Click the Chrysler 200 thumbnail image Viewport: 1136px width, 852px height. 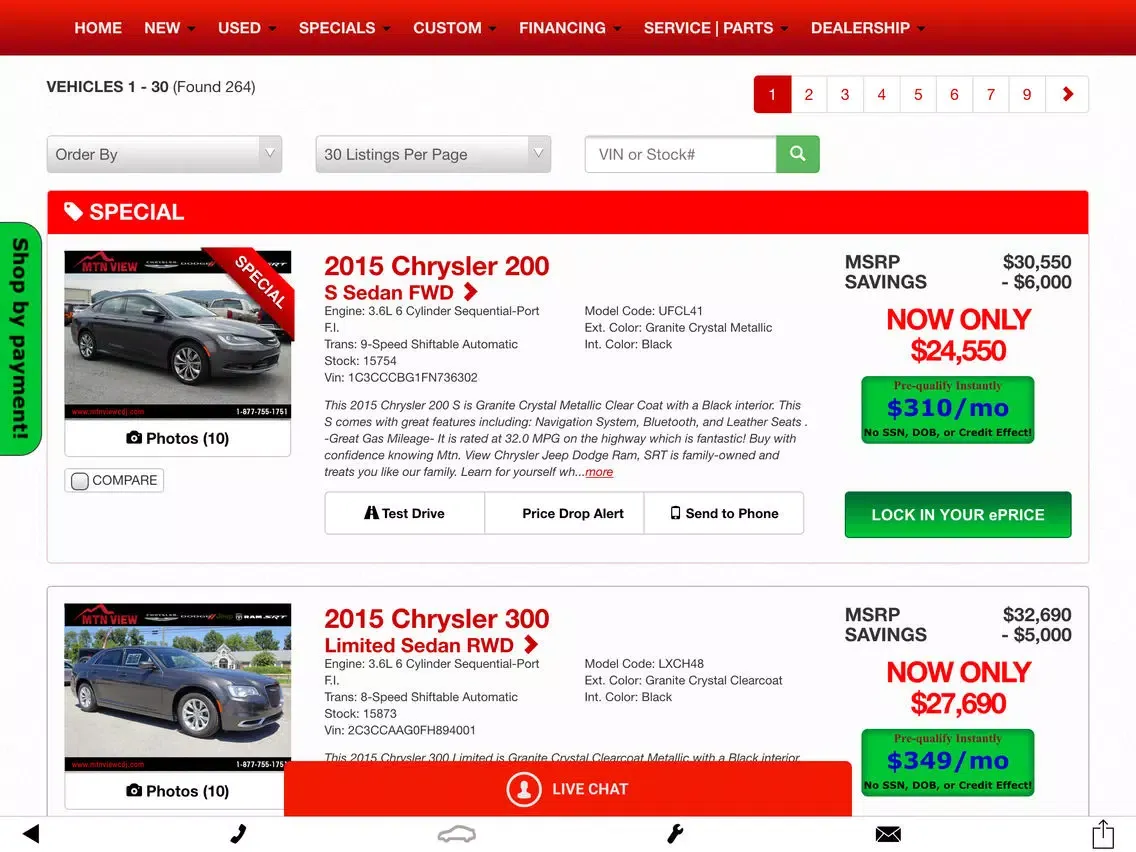(x=178, y=335)
